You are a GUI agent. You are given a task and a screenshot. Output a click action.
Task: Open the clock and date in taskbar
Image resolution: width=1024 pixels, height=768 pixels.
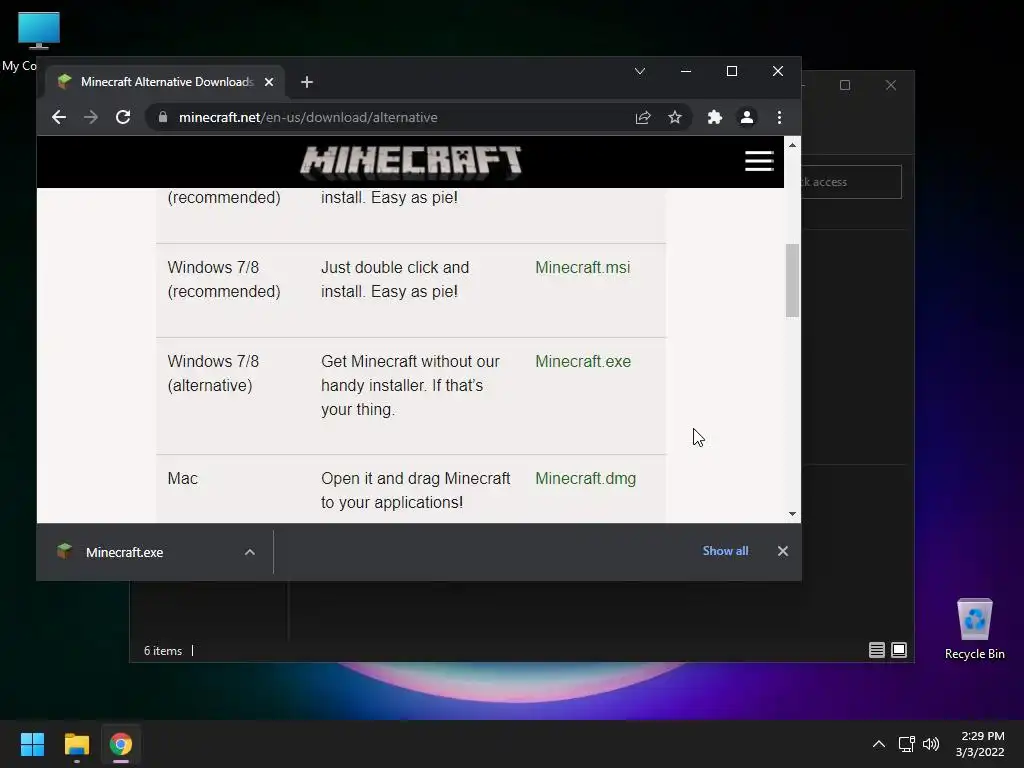coord(980,744)
